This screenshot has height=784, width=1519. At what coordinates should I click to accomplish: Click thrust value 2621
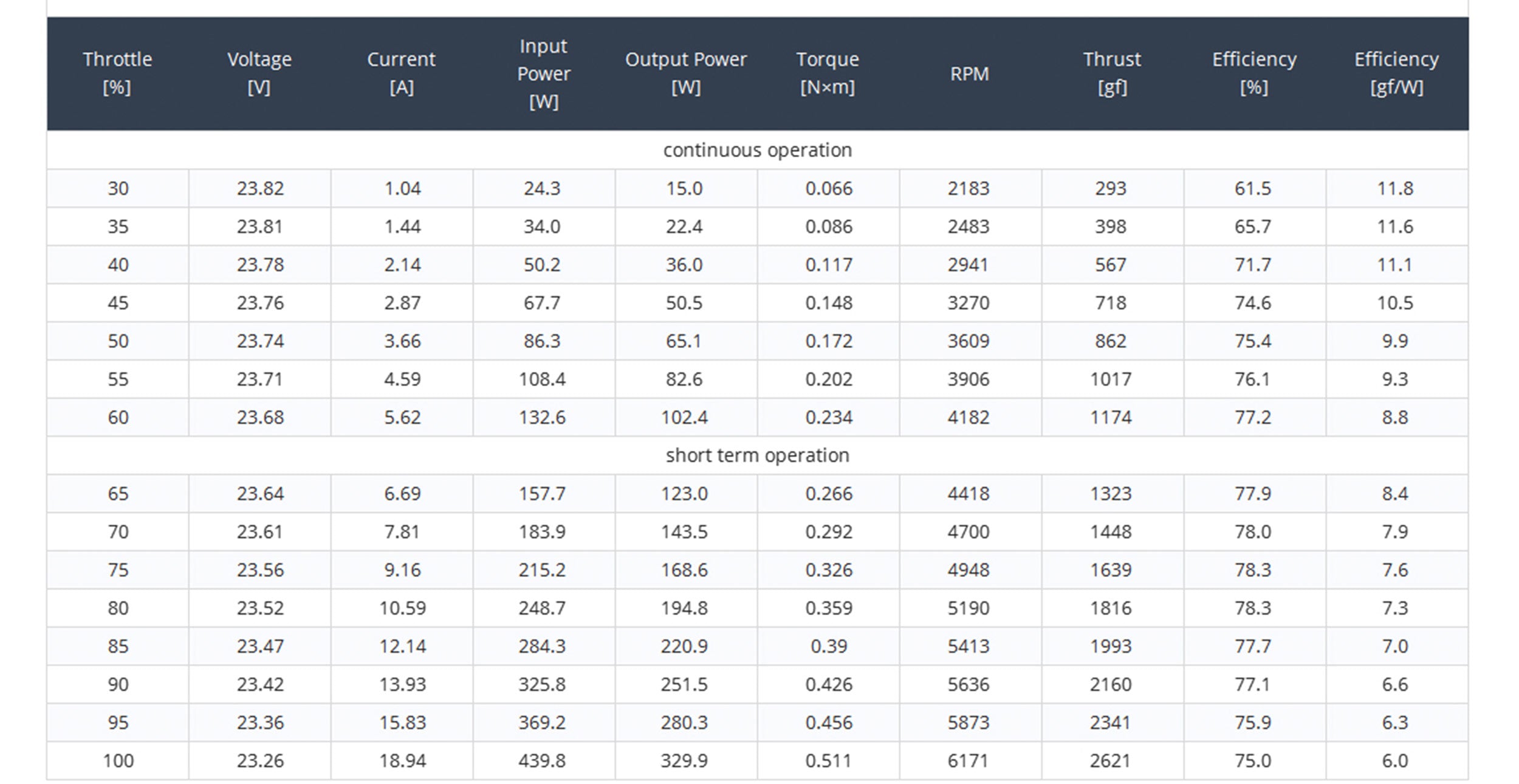coord(1110,760)
